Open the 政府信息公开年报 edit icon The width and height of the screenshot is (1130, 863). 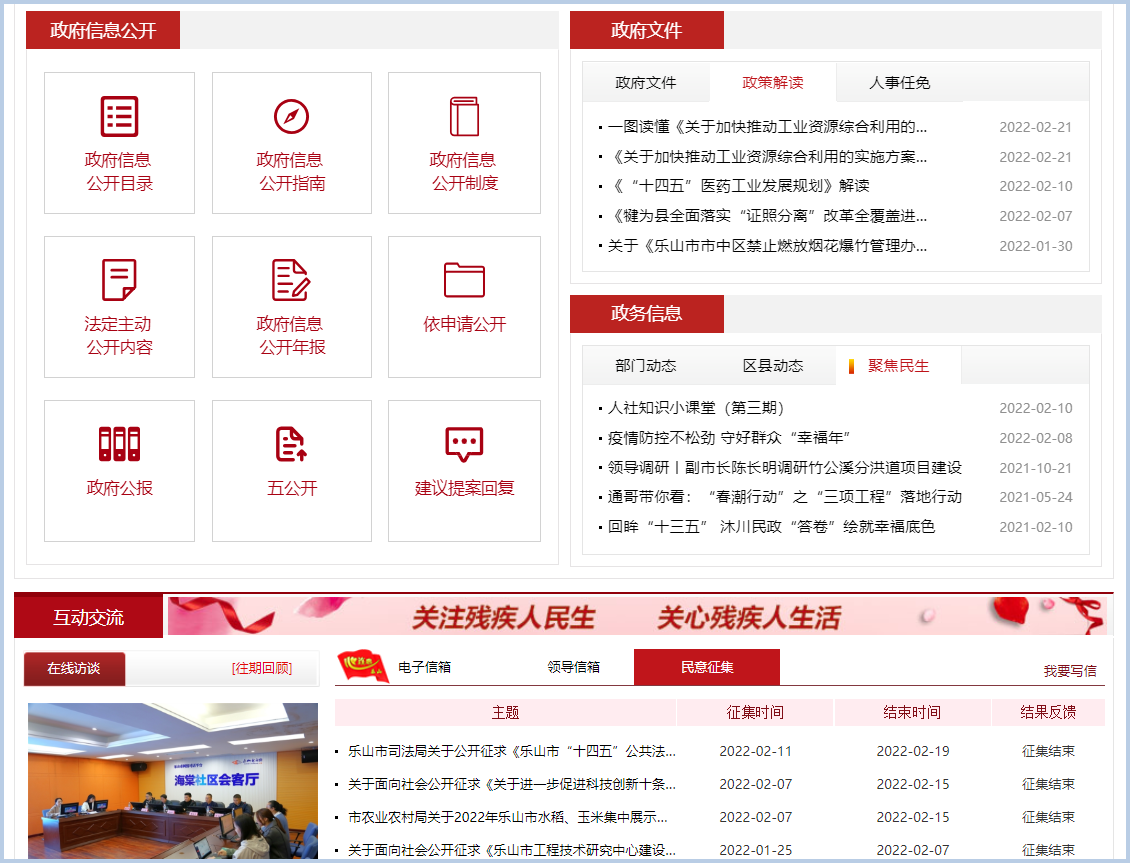click(x=291, y=280)
